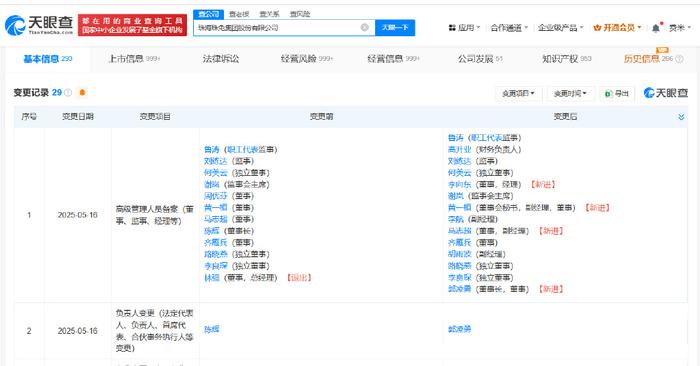The image size is (700, 366).
Task: Click the 变更后 column header
Action: (x=565, y=116)
